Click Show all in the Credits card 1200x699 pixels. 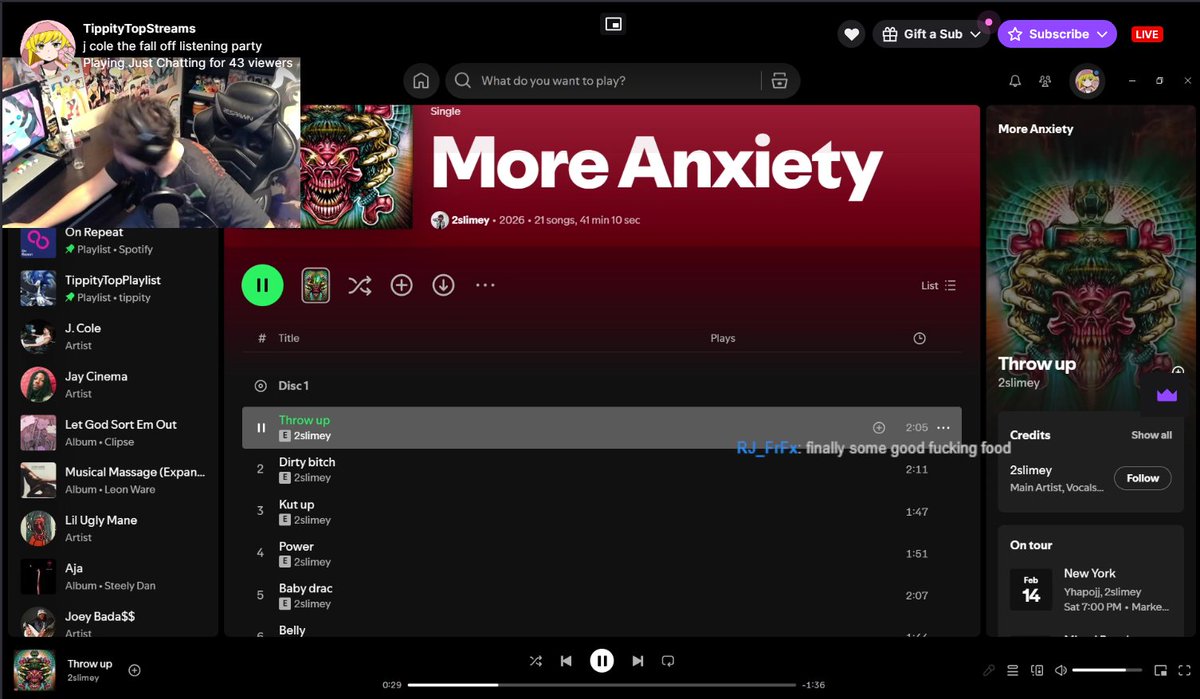click(x=1151, y=435)
